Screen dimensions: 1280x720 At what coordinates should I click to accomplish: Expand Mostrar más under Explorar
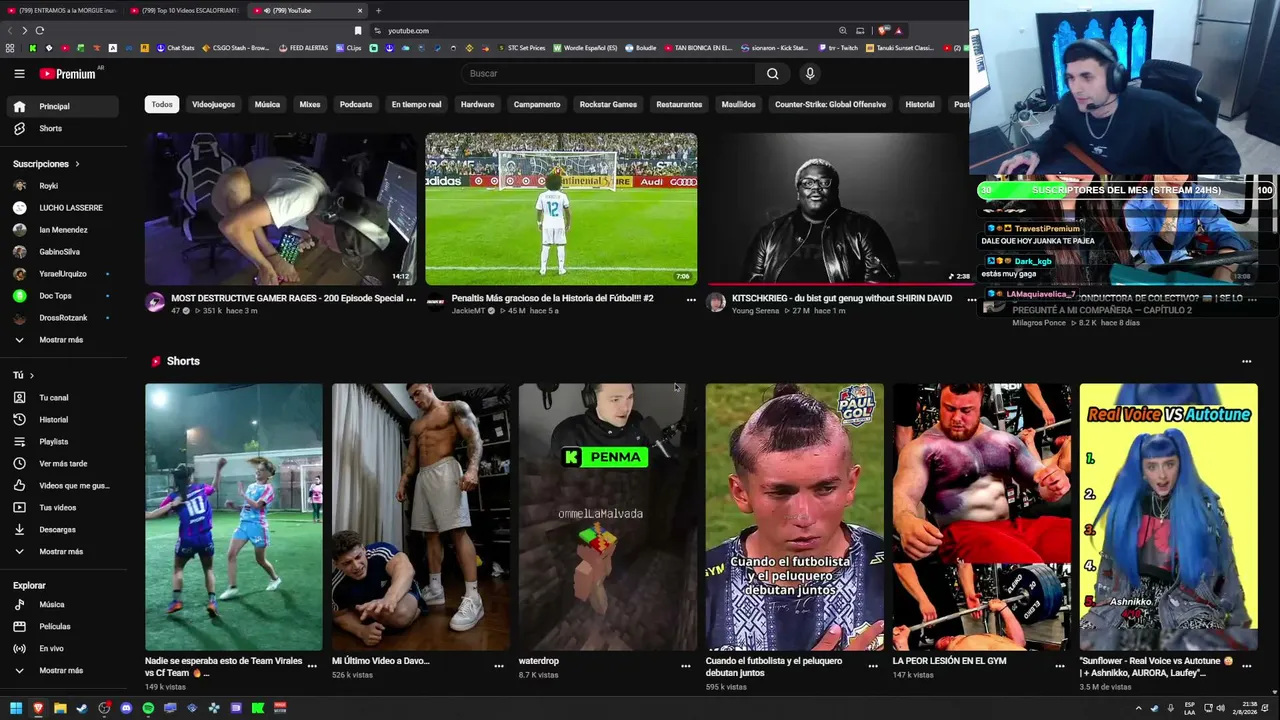[x=63, y=671]
